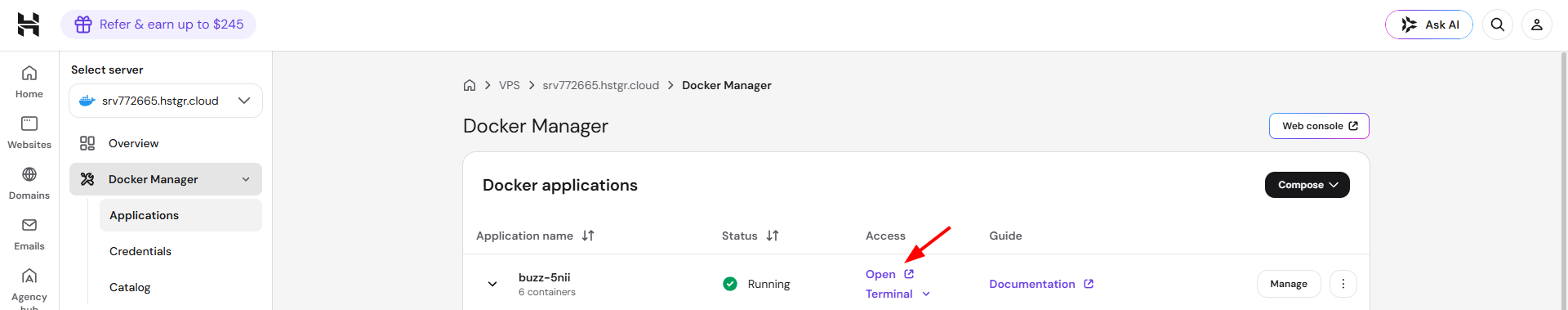
Task: Open the buzz-5nii application link
Action: [x=889, y=274]
